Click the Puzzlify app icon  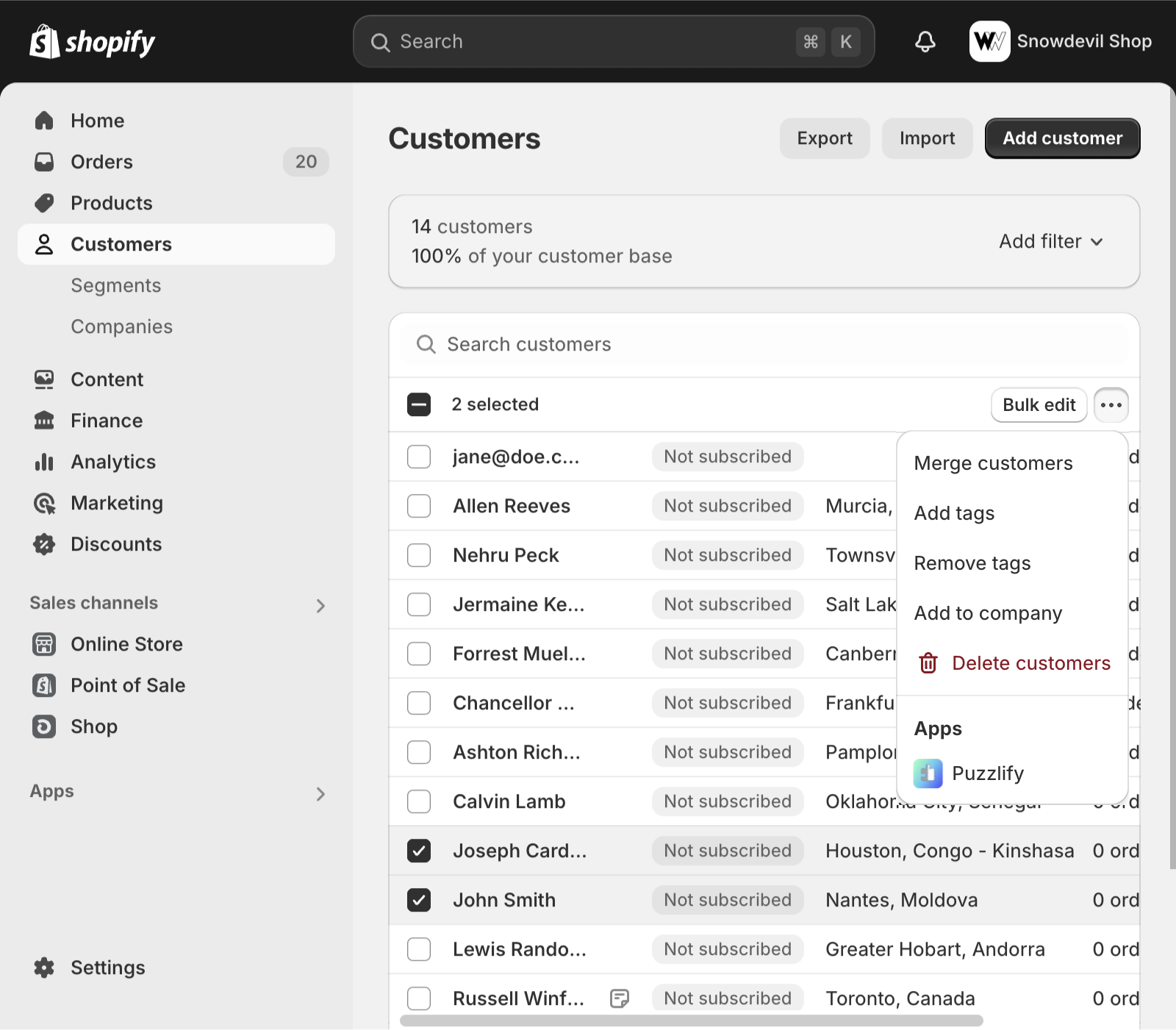tap(928, 773)
